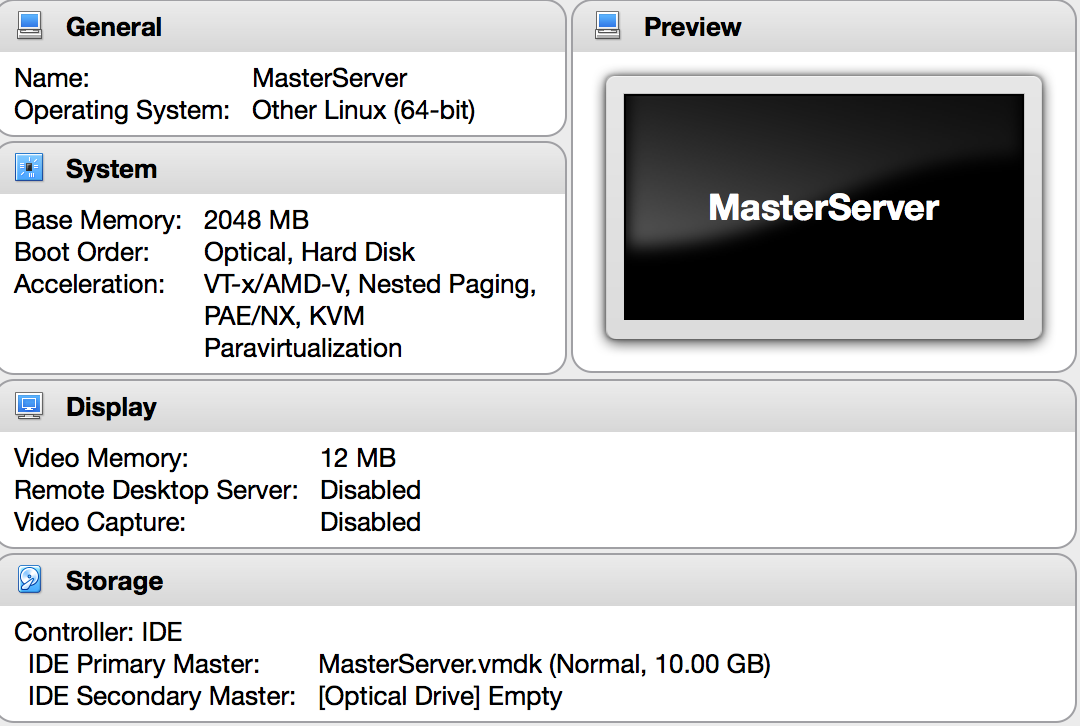Click the MasterServer preview screen thumbnail

click(x=824, y=207)
